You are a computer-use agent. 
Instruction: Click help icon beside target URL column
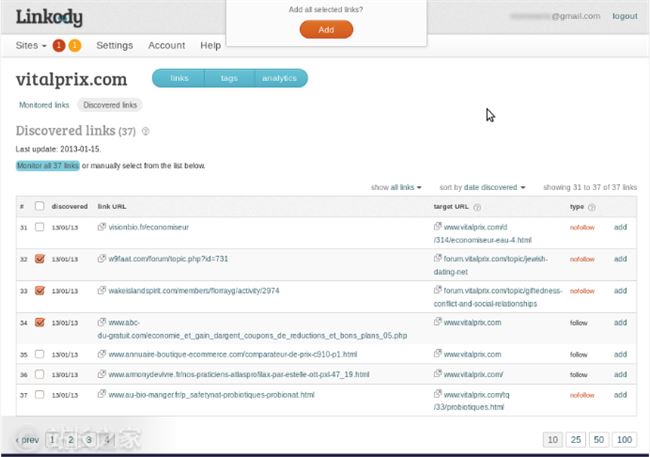click(x=477, y=207)
